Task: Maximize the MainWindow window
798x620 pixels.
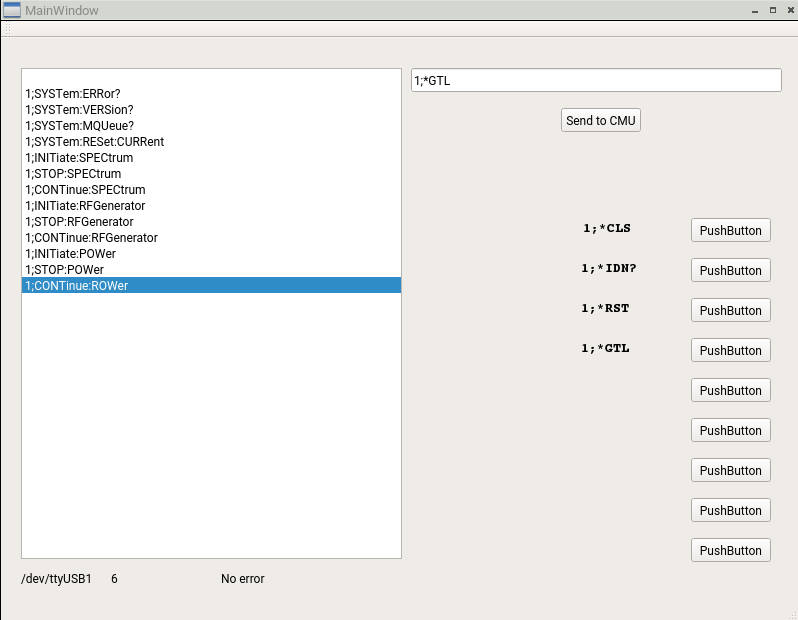Action: tap(773, 10)
